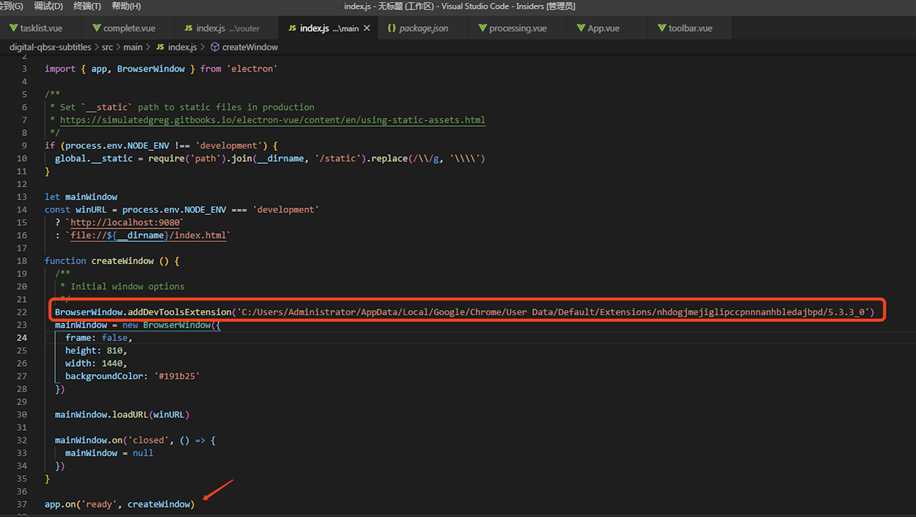Click the Vue icon on App.vue tab
The width and height of the screenshot is (916, 517).
pos(581,28)
